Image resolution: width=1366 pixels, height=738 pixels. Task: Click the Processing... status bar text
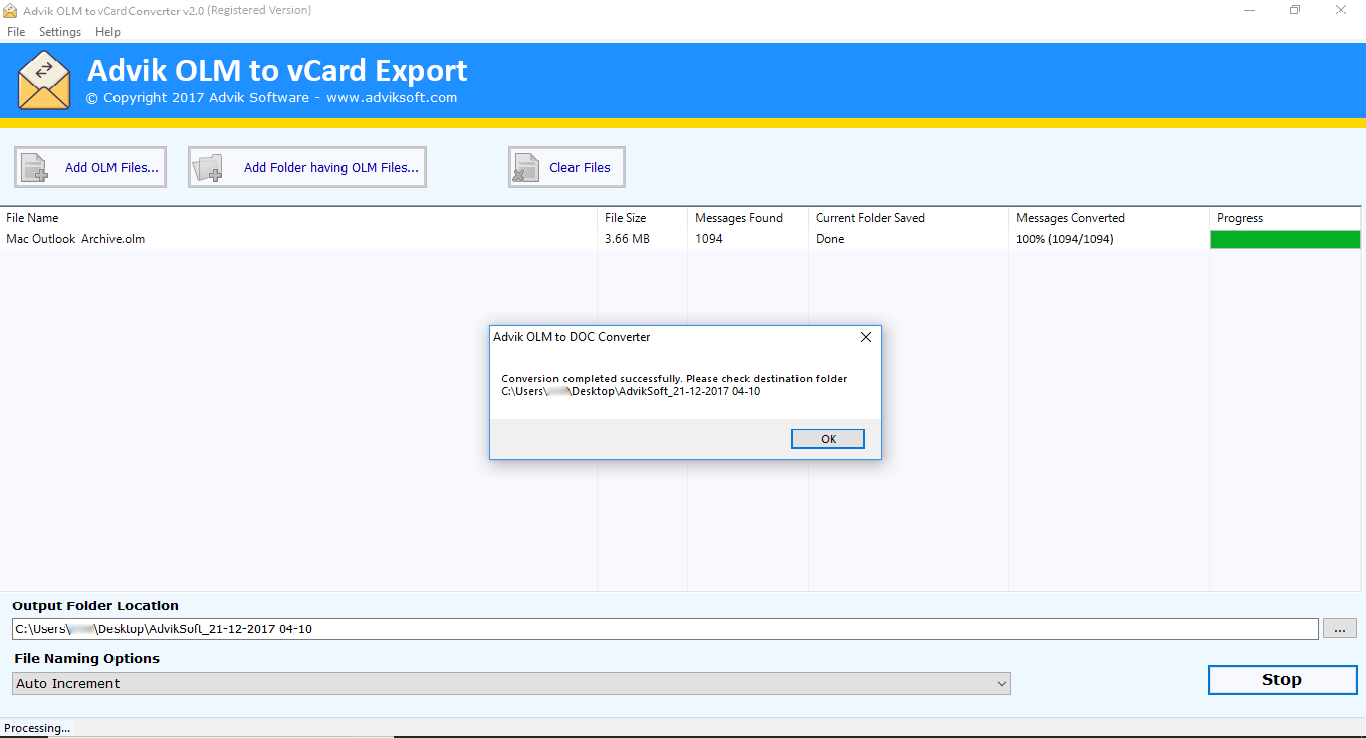click(x=37, y=728)
